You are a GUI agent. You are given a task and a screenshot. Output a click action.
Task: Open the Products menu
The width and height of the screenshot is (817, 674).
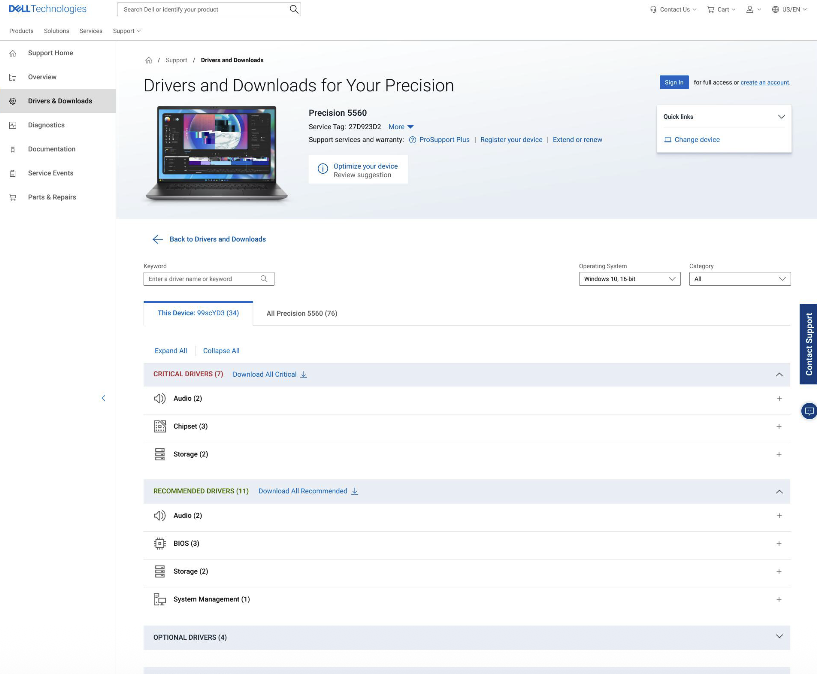tap(21, 31)
